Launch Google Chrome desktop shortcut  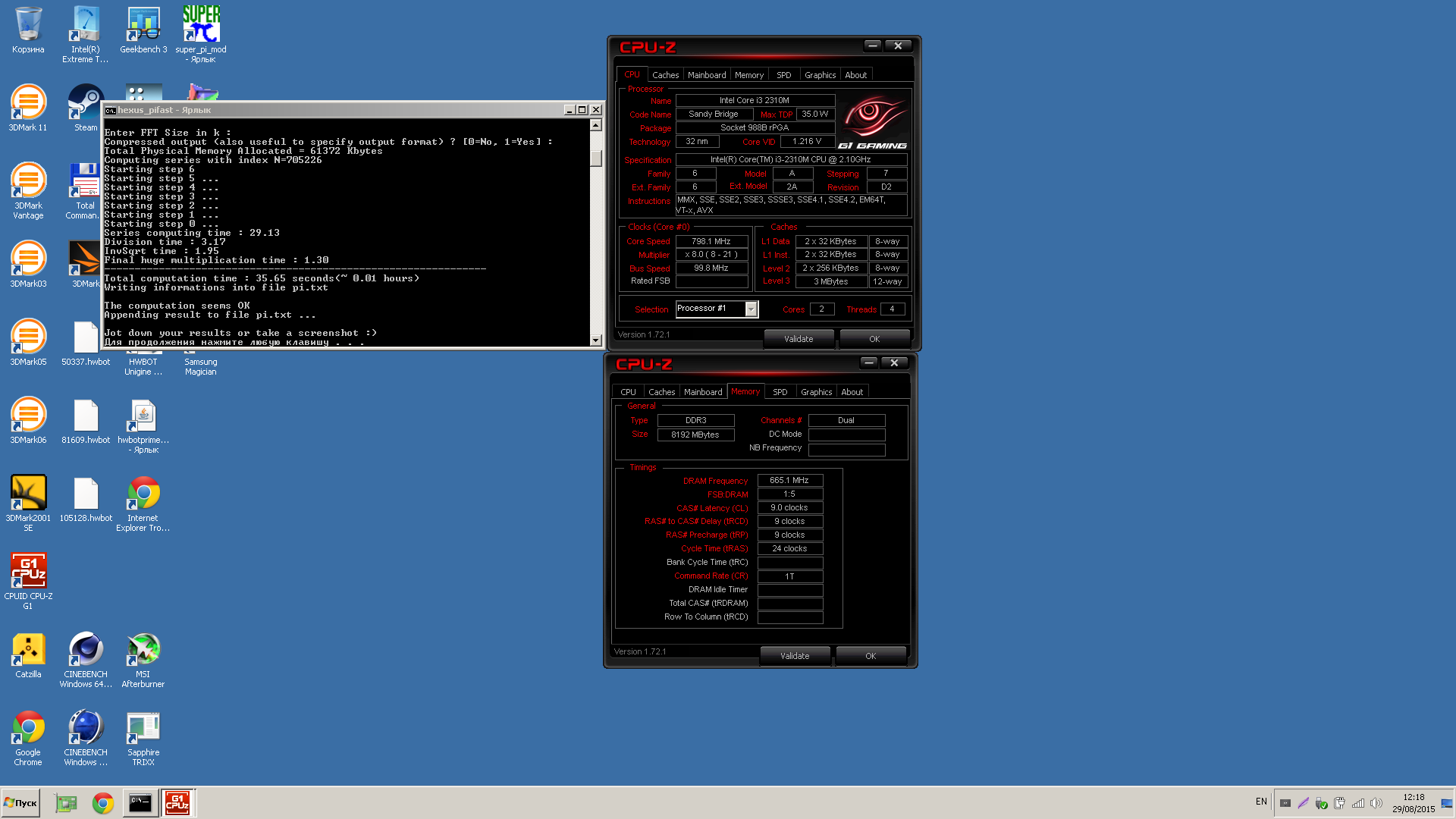(x=28, y=738)
